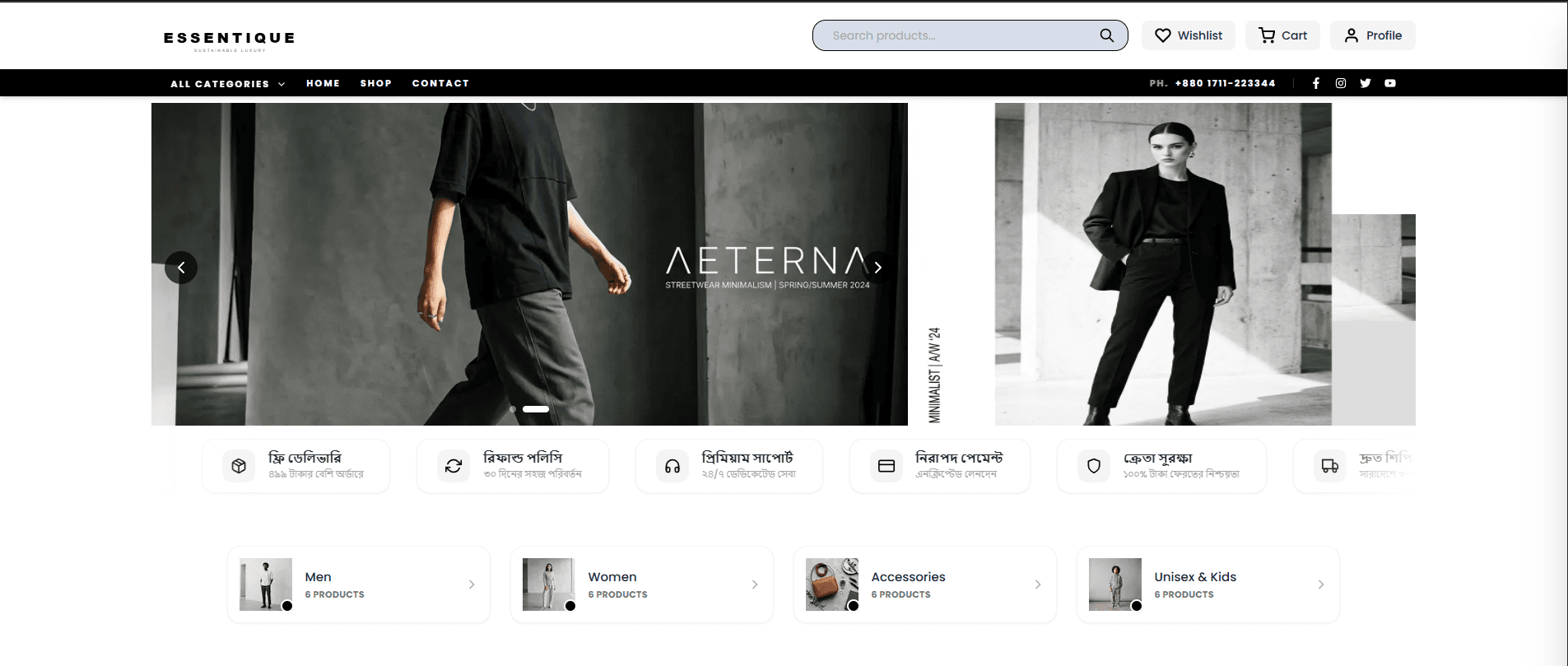Expand the All Categories dropdown
This screenshot has width=1568, height=666.
pyautogui.click(x=227, y=83)
